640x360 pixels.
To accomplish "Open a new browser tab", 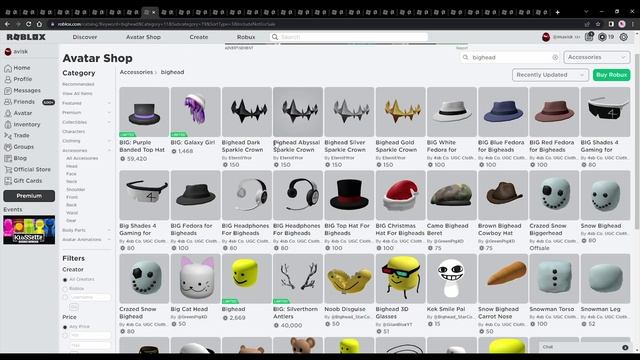I will (x=558, y=12).
